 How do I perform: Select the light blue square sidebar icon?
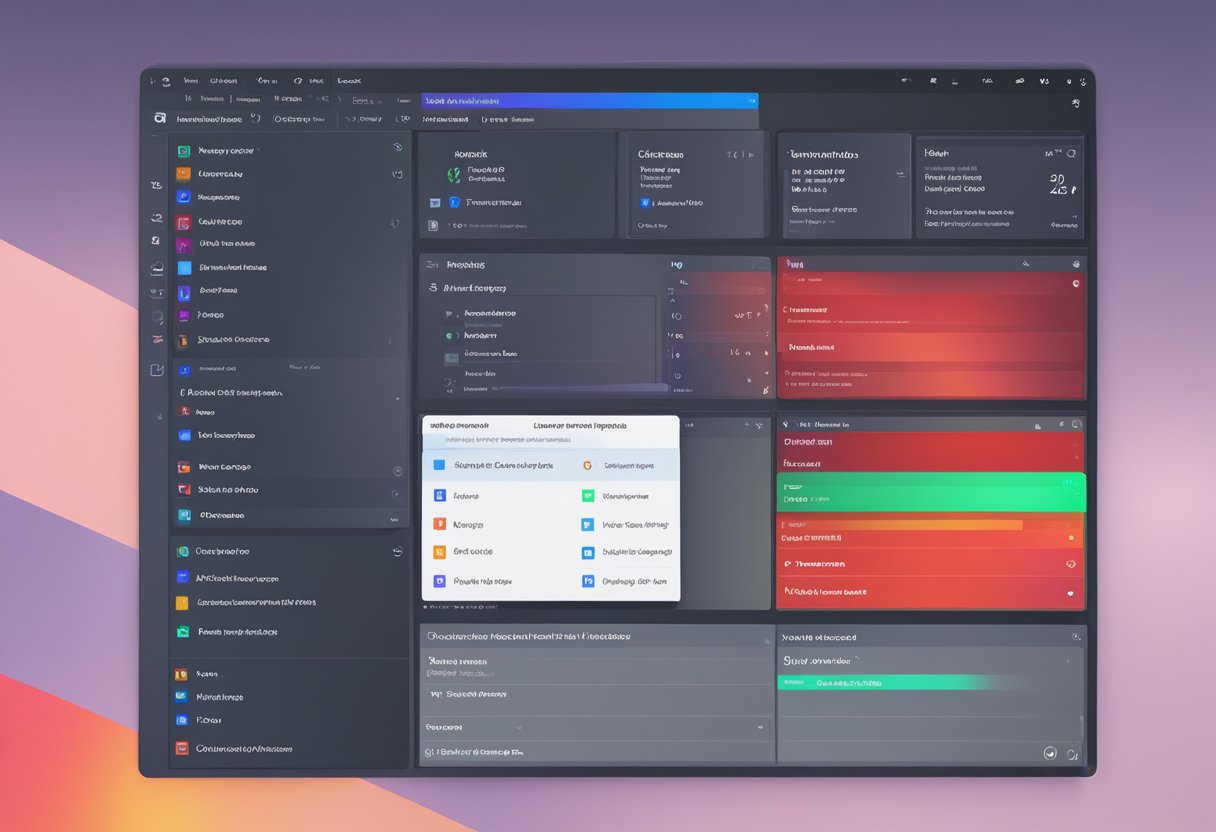click(184, 268)
